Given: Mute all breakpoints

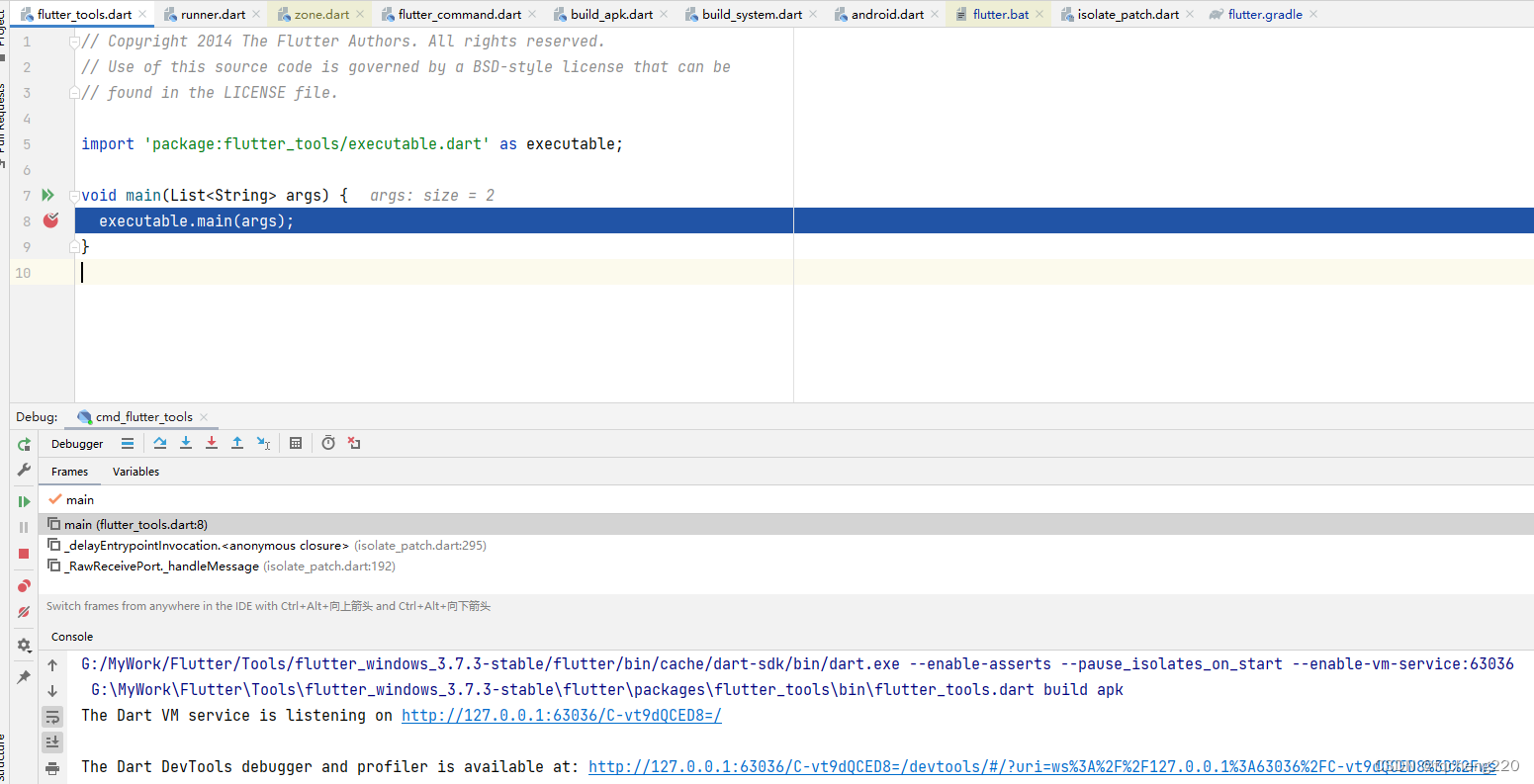Looking at the screenshot, I should (x=24, y=612).
